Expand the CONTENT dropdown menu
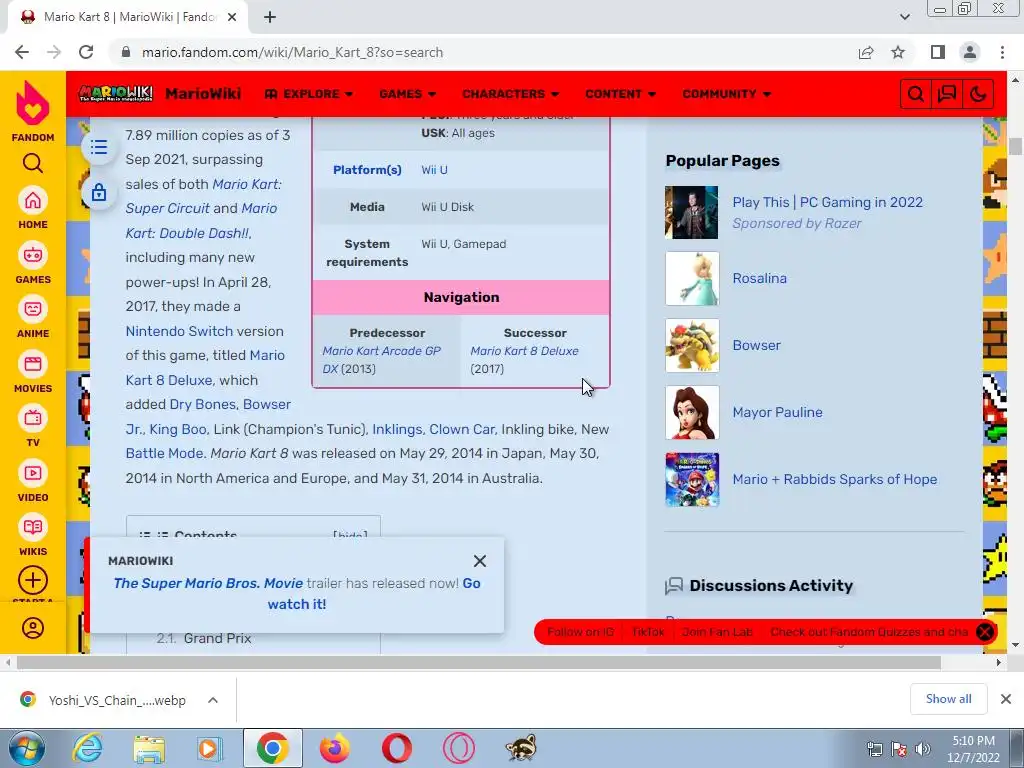Viewport: 1024px width, 768px height. click(620, 94)
